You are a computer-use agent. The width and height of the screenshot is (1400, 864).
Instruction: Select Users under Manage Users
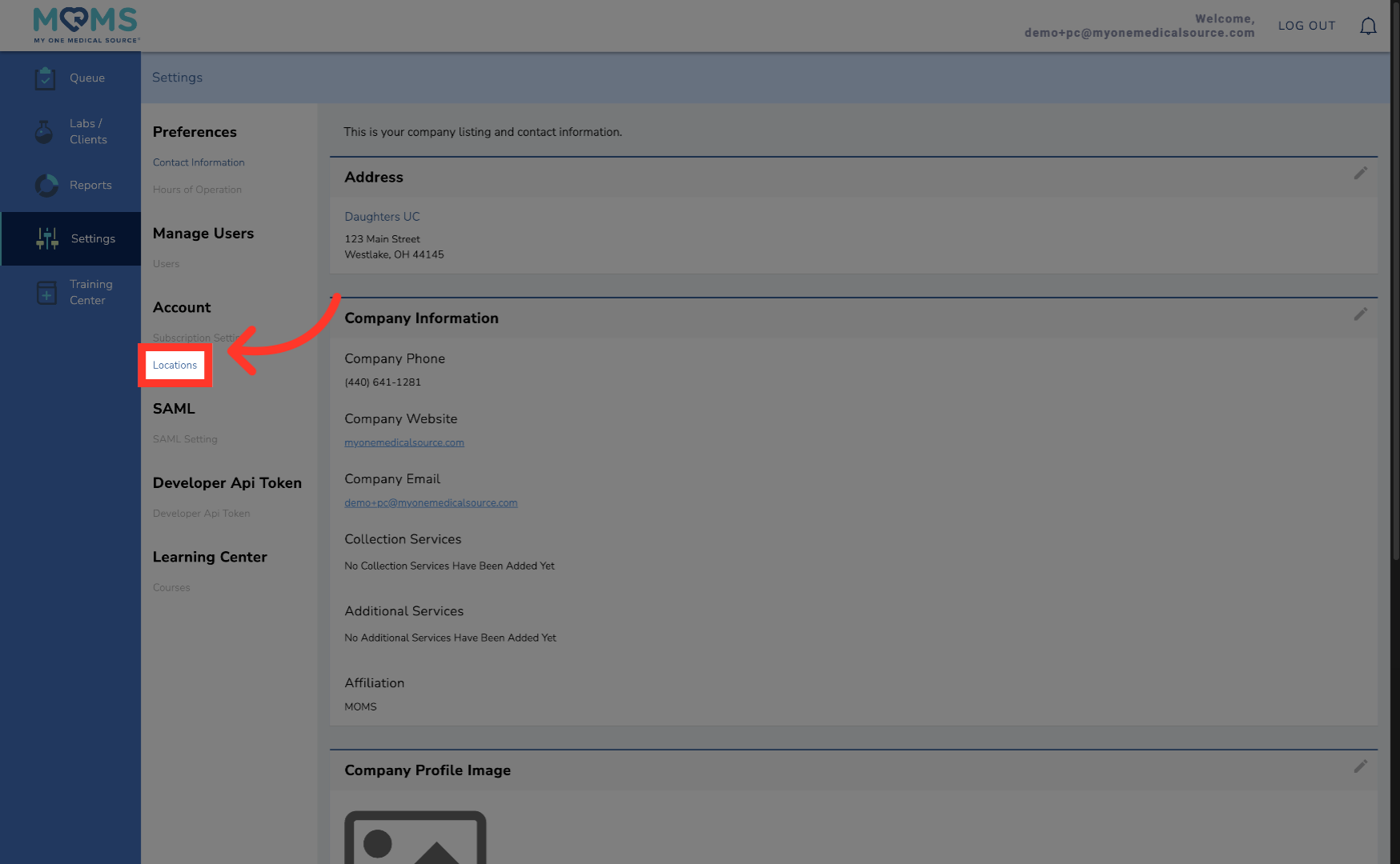[x=166, y=264]
